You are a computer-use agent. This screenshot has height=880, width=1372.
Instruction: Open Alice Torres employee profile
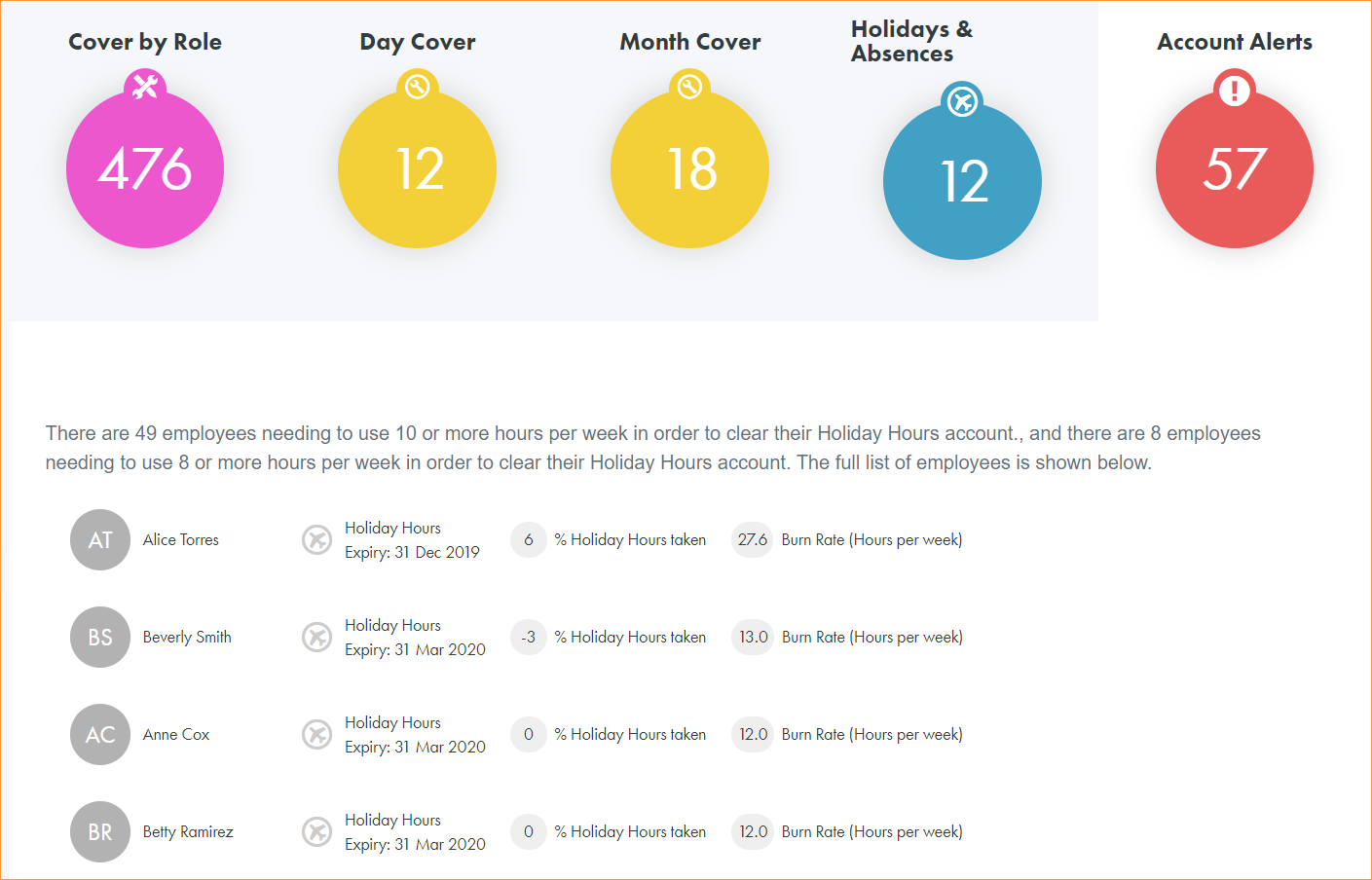tap(181, 539)
